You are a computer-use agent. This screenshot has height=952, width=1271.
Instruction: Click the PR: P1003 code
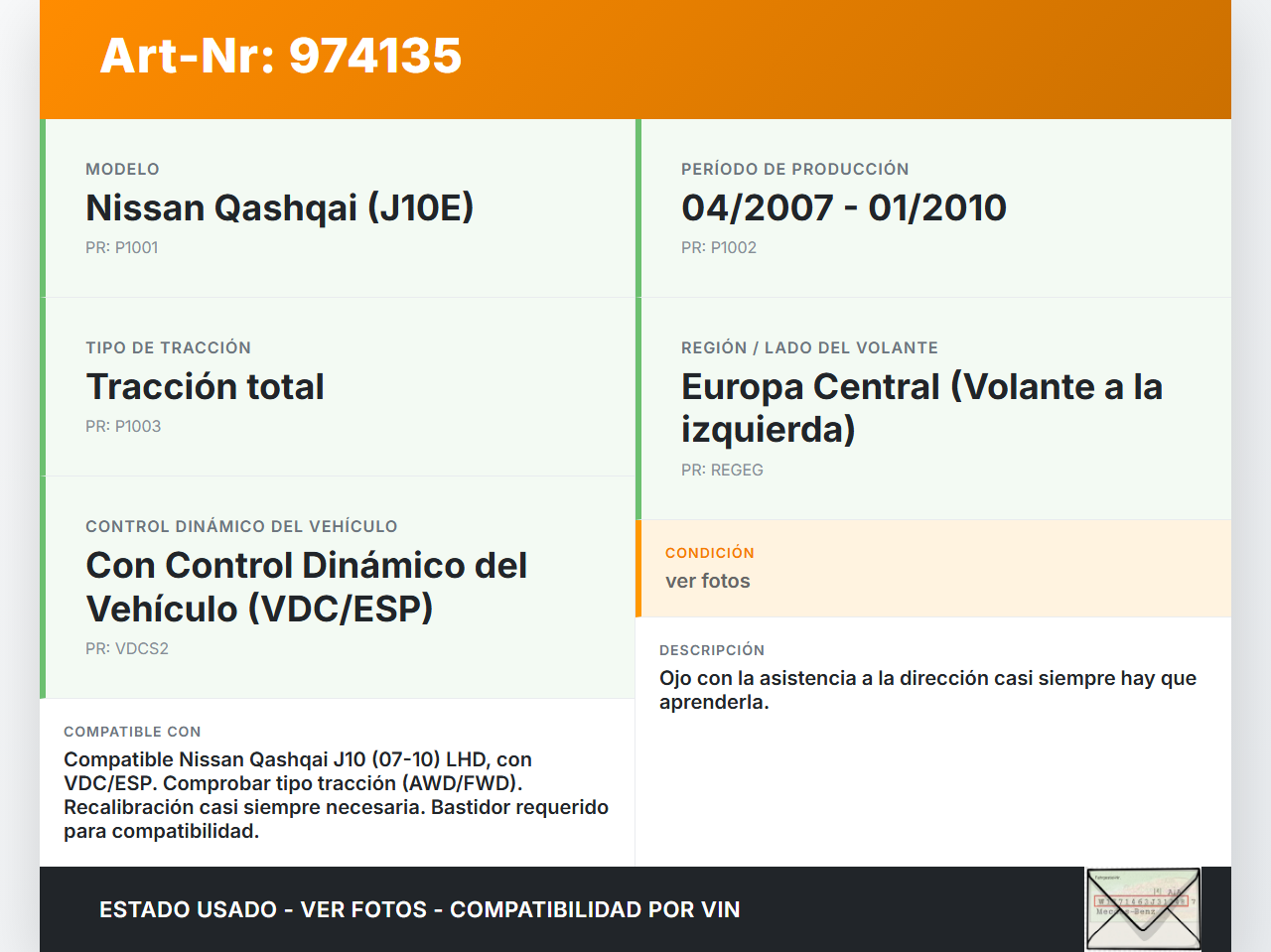coord(122,427)
